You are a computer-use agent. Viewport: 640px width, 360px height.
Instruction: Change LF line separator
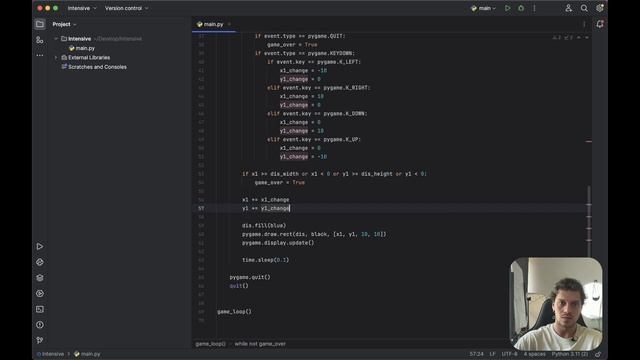point(493,354)
